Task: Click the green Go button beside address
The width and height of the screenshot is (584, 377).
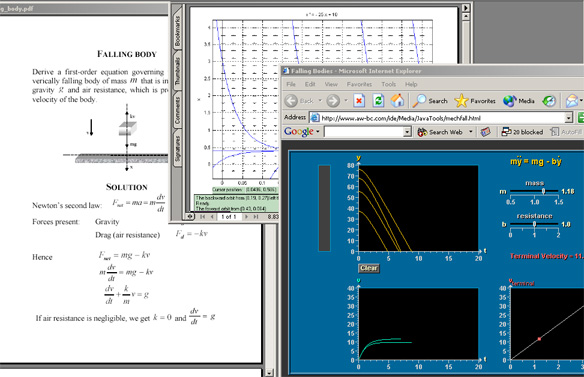Action: [x=581, y=118]
